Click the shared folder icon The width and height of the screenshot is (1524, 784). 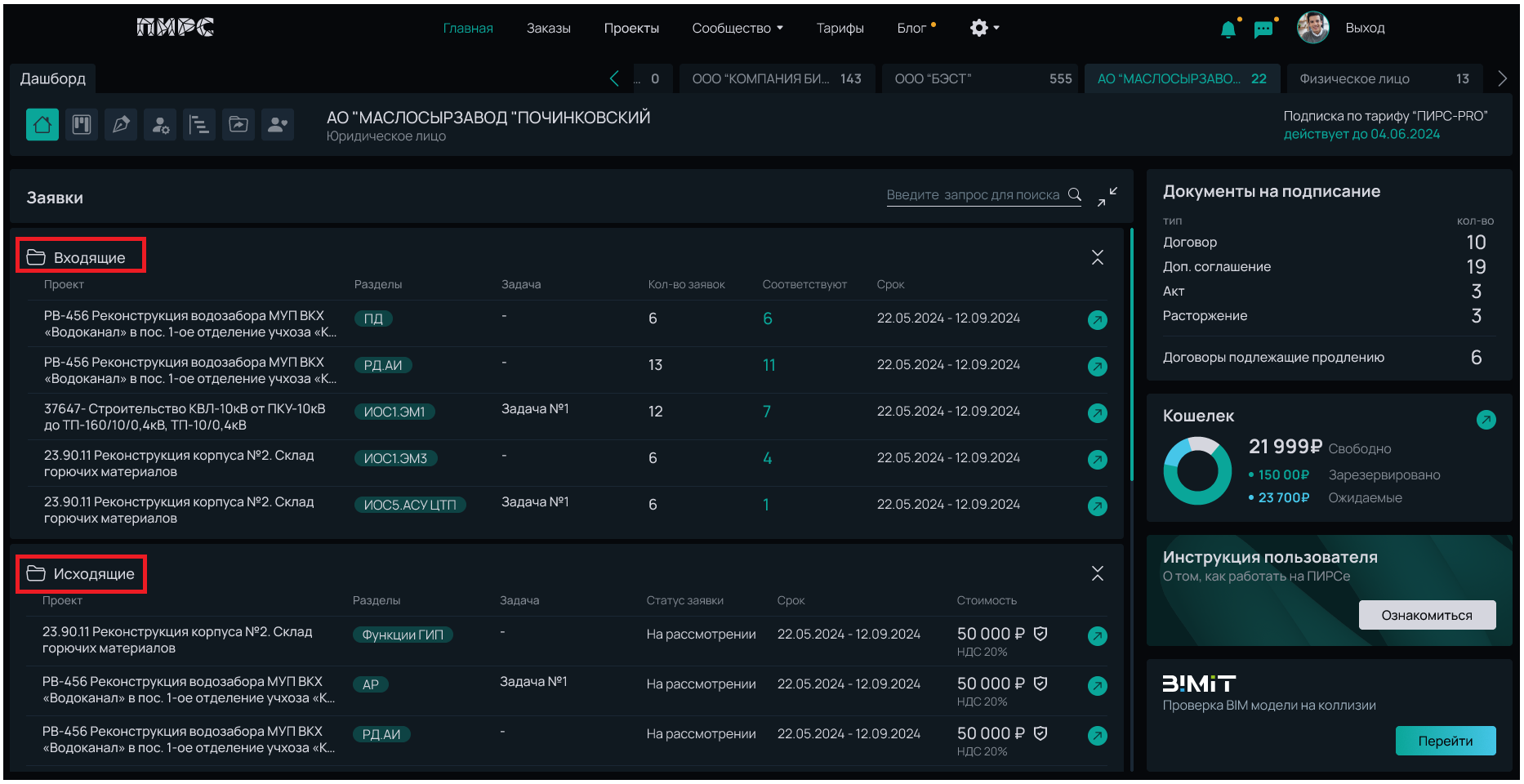[x=238, y=125]
